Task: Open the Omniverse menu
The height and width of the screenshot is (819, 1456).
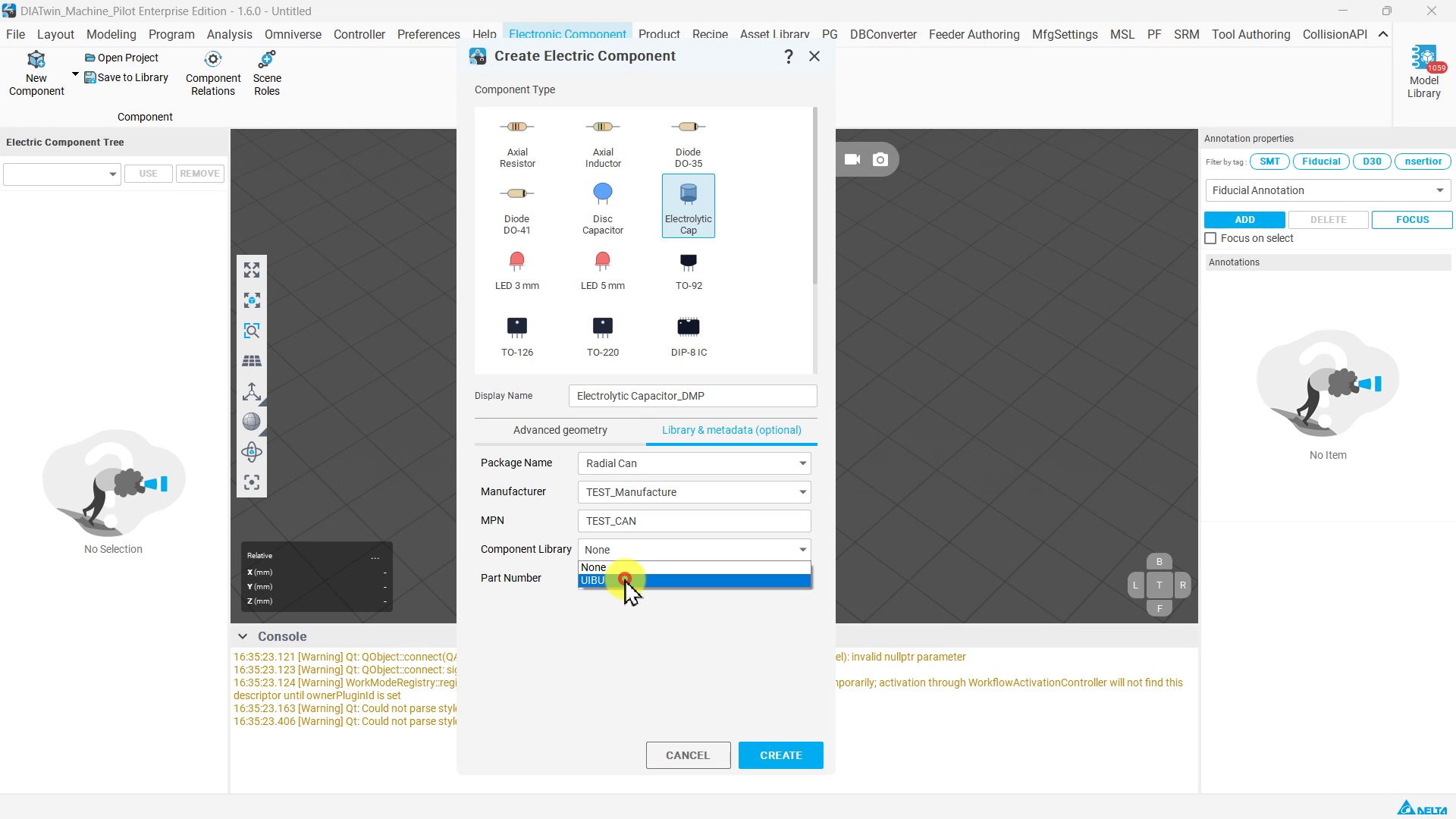Action: point(293,34)
